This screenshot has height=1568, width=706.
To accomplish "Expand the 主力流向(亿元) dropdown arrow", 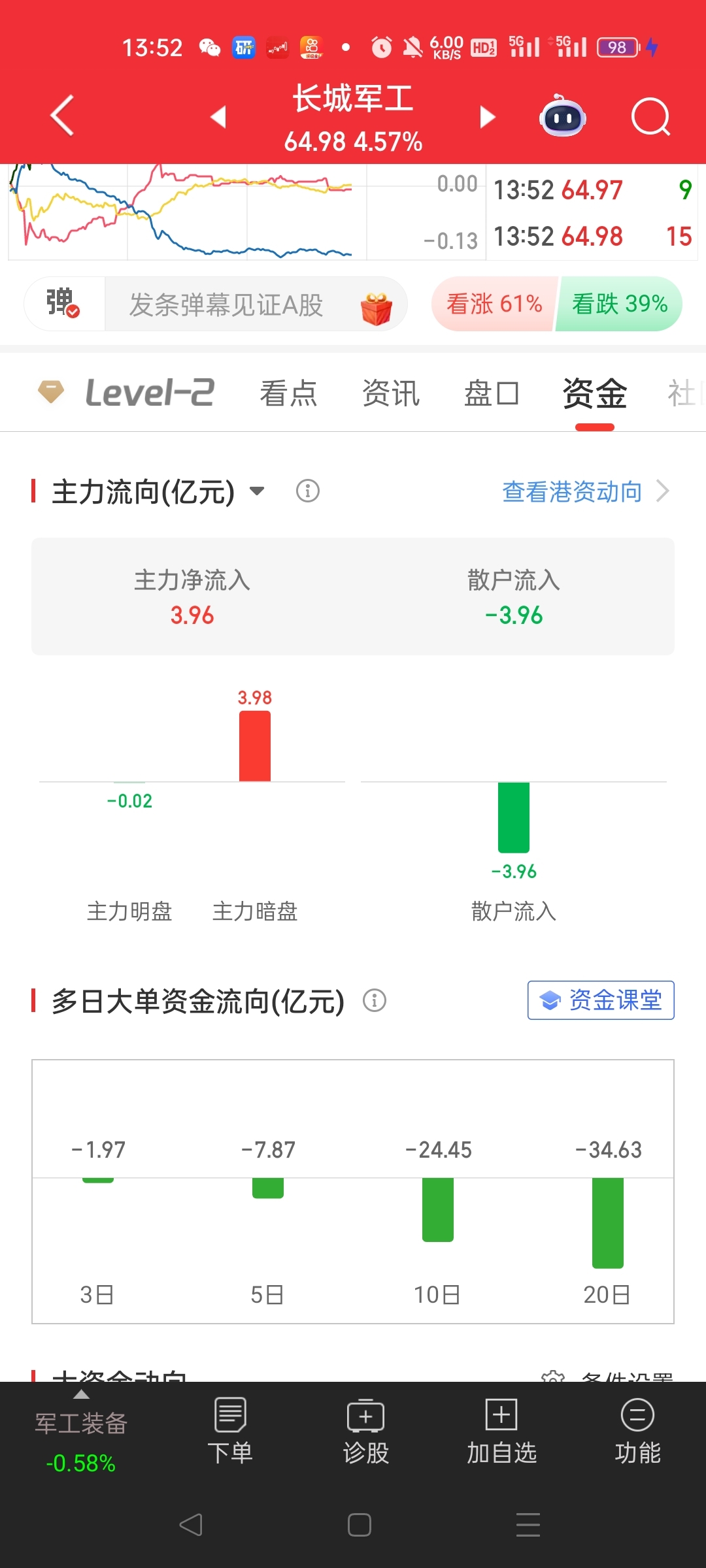I will 258,491.
